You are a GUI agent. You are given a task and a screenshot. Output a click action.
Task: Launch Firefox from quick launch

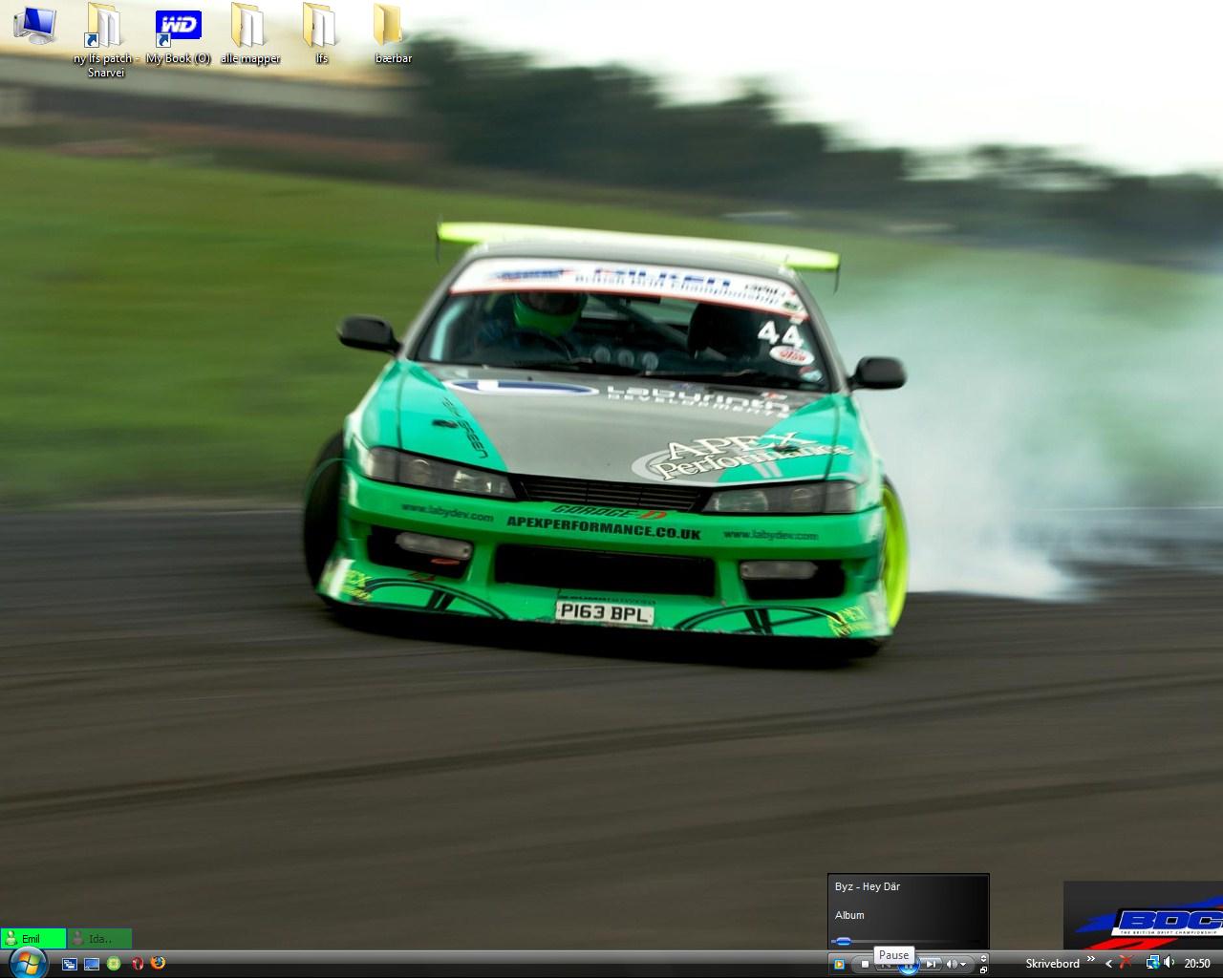159,964
